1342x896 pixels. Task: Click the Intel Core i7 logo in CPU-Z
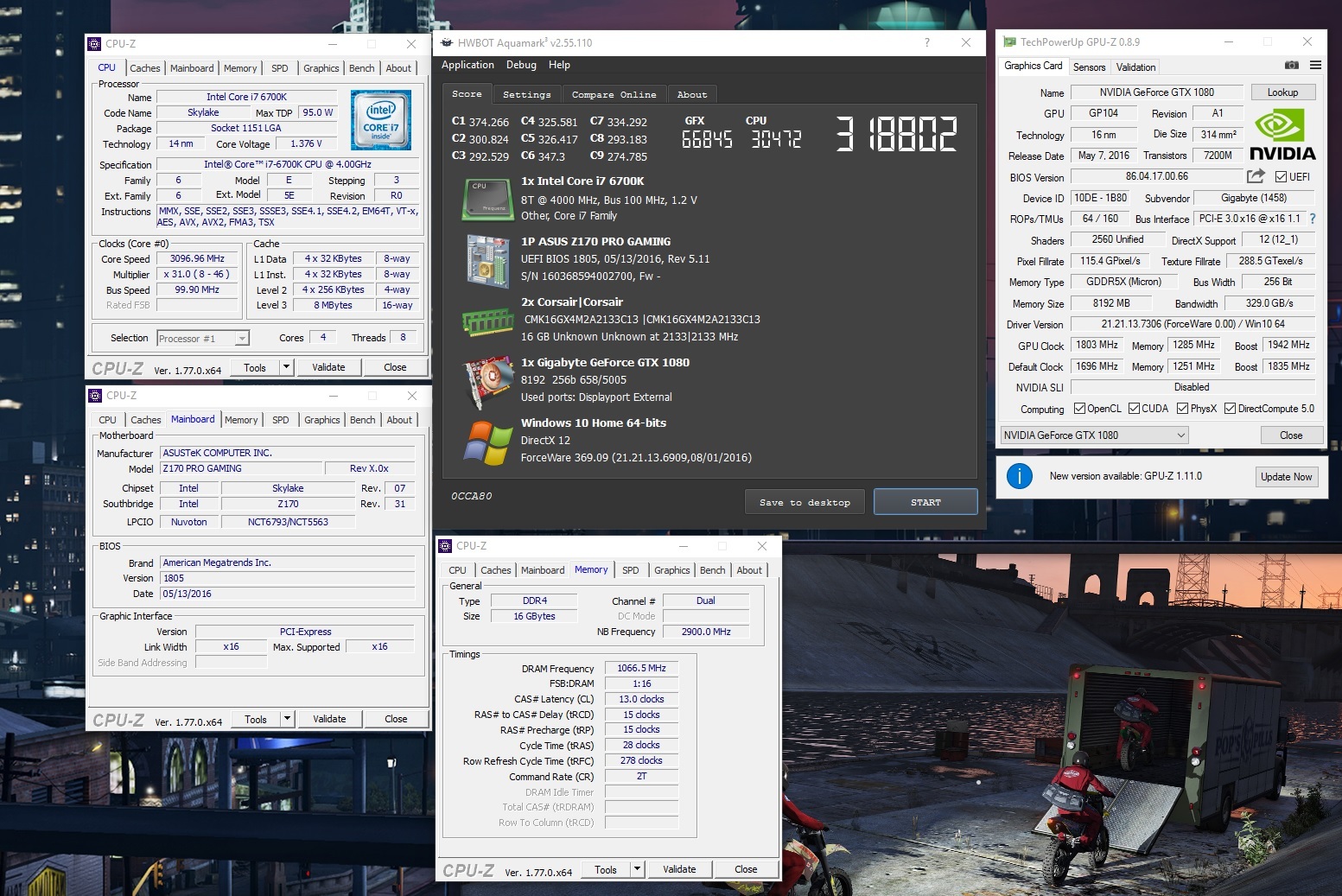coord(381,122)
